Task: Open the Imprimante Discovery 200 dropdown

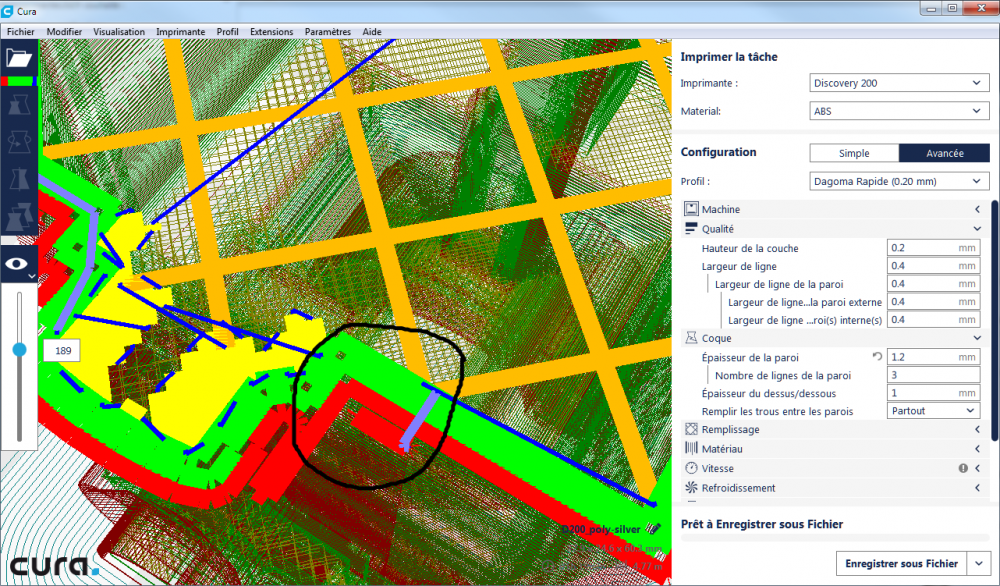Action: click(x=899, y=83)
